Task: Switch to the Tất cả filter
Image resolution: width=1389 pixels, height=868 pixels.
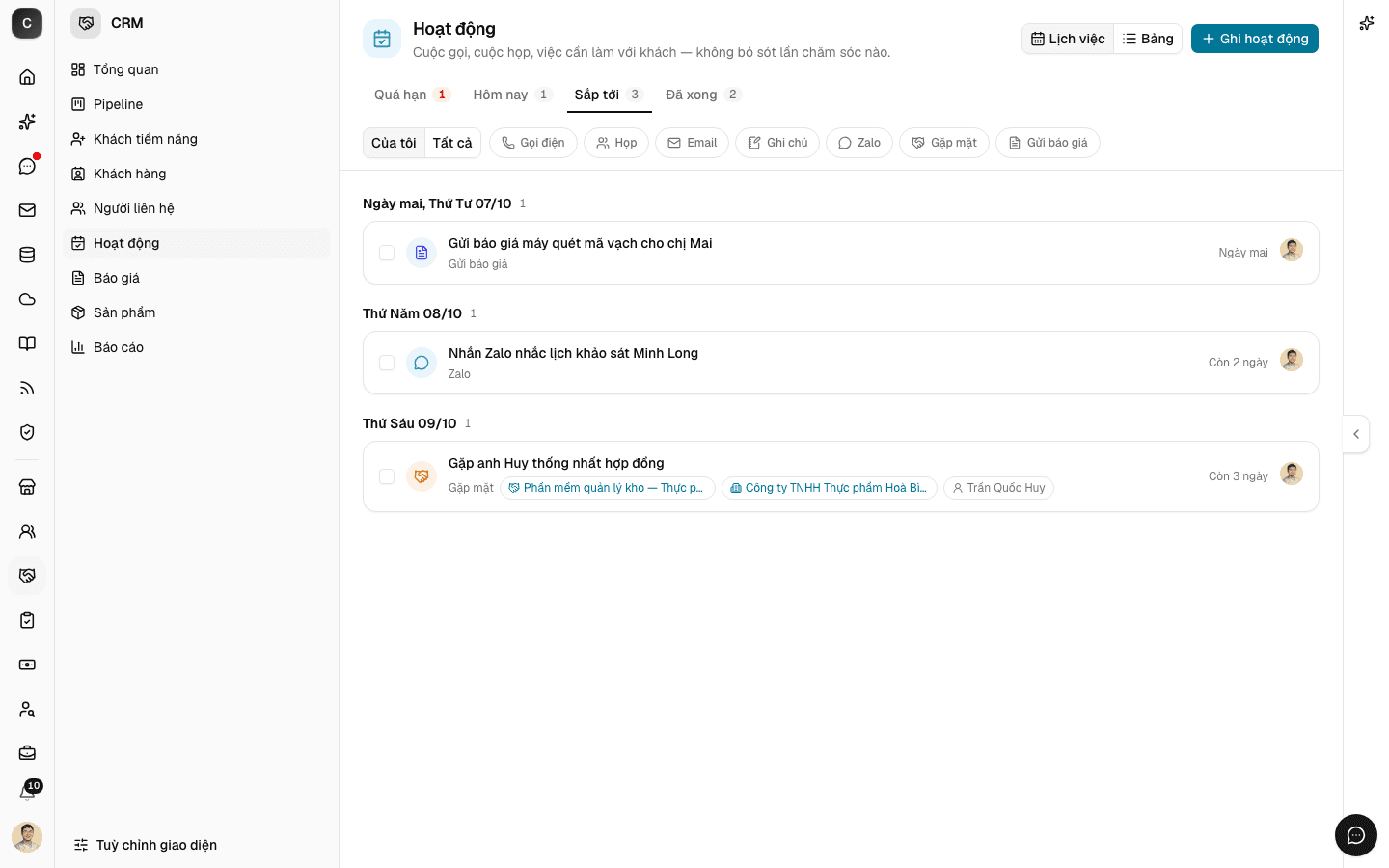Action: 452,143
